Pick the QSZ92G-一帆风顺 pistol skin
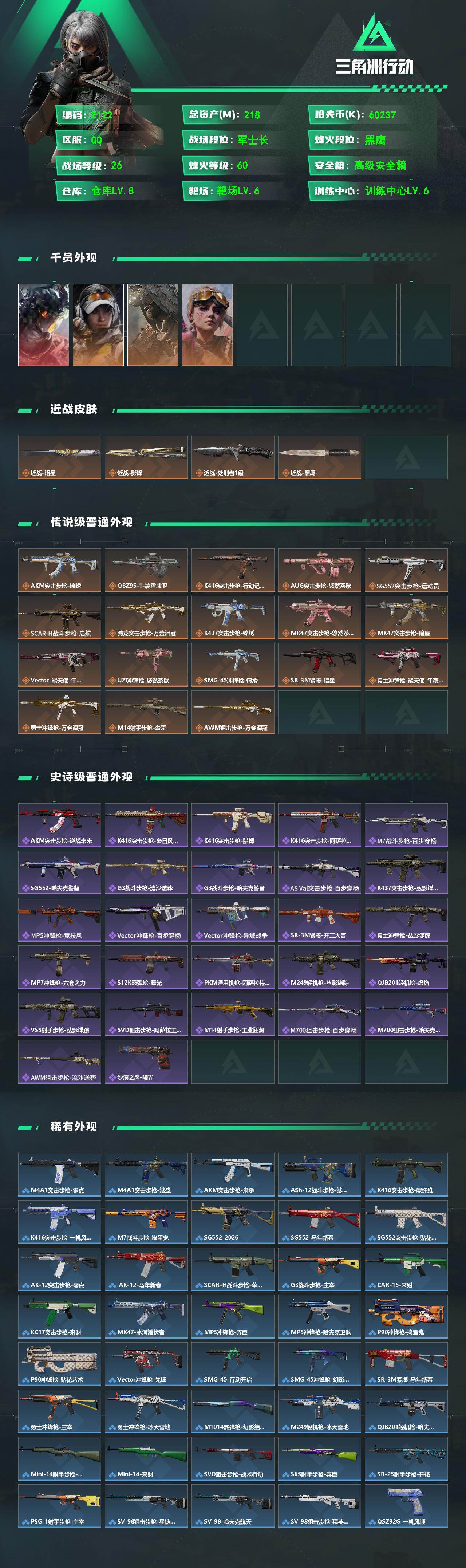Screen dimensions: 466x1568 [406, 1506]
